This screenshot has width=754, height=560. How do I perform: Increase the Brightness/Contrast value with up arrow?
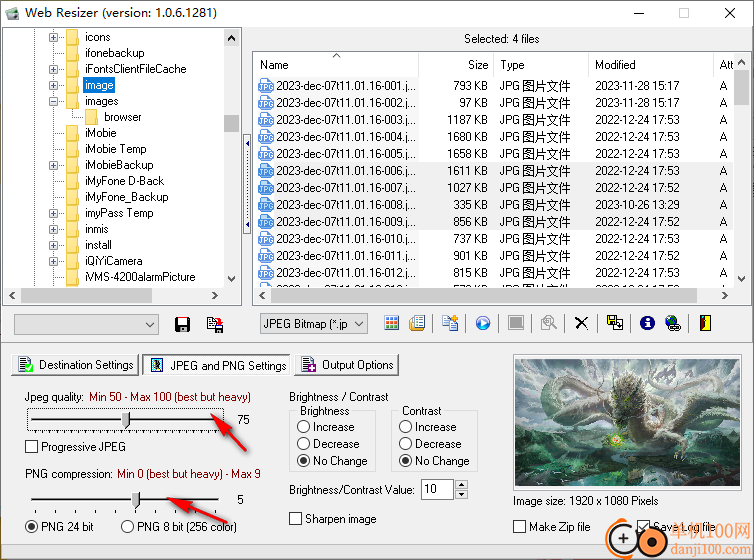[462, 485]
